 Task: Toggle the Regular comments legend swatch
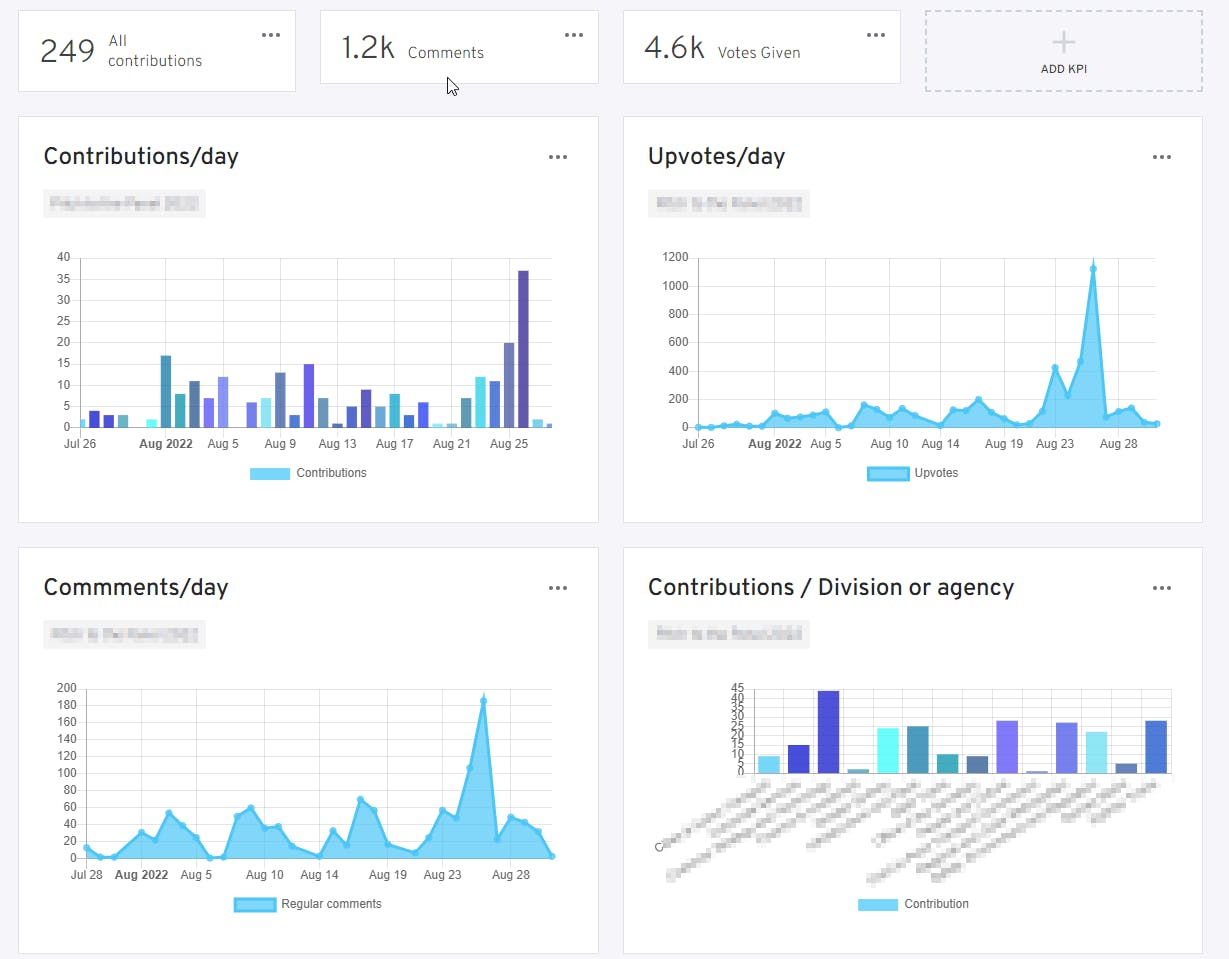tap(255, 904)
